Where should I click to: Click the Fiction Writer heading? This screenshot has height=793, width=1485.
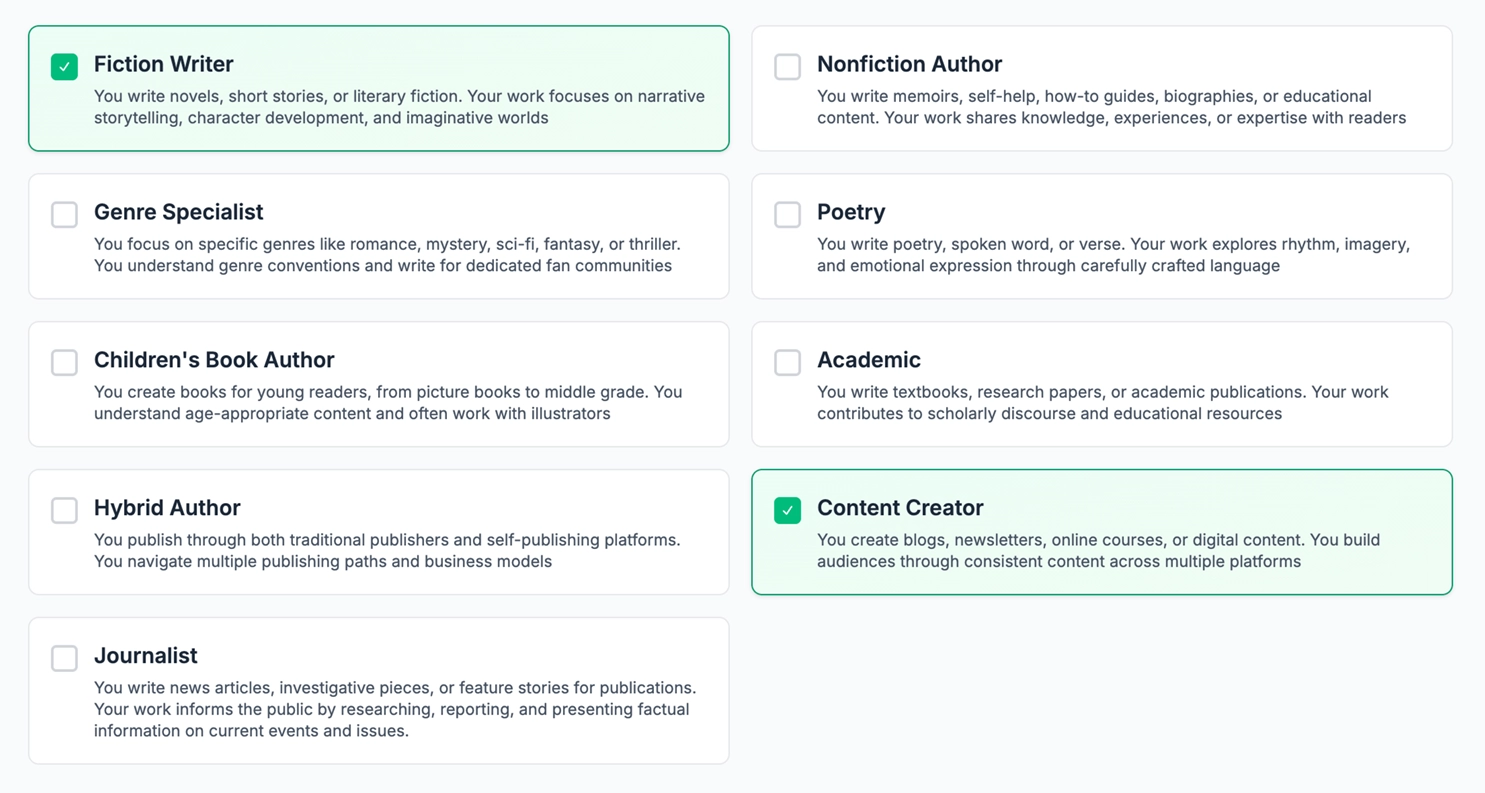pyautogui.click(x=163, y=64)
